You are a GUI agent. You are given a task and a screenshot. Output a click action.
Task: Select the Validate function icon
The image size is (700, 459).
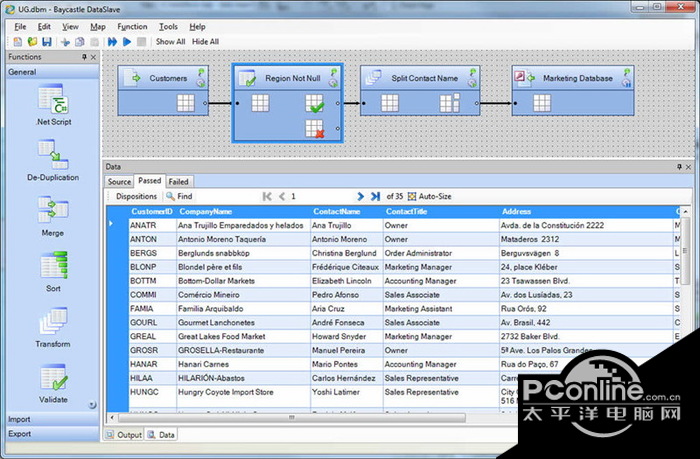click(x=53, y=377)
